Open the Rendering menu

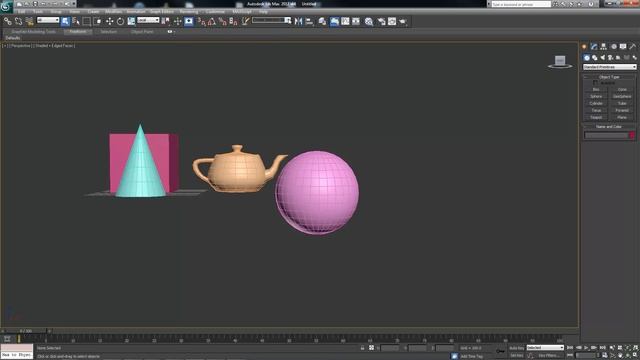coord(189,12)
